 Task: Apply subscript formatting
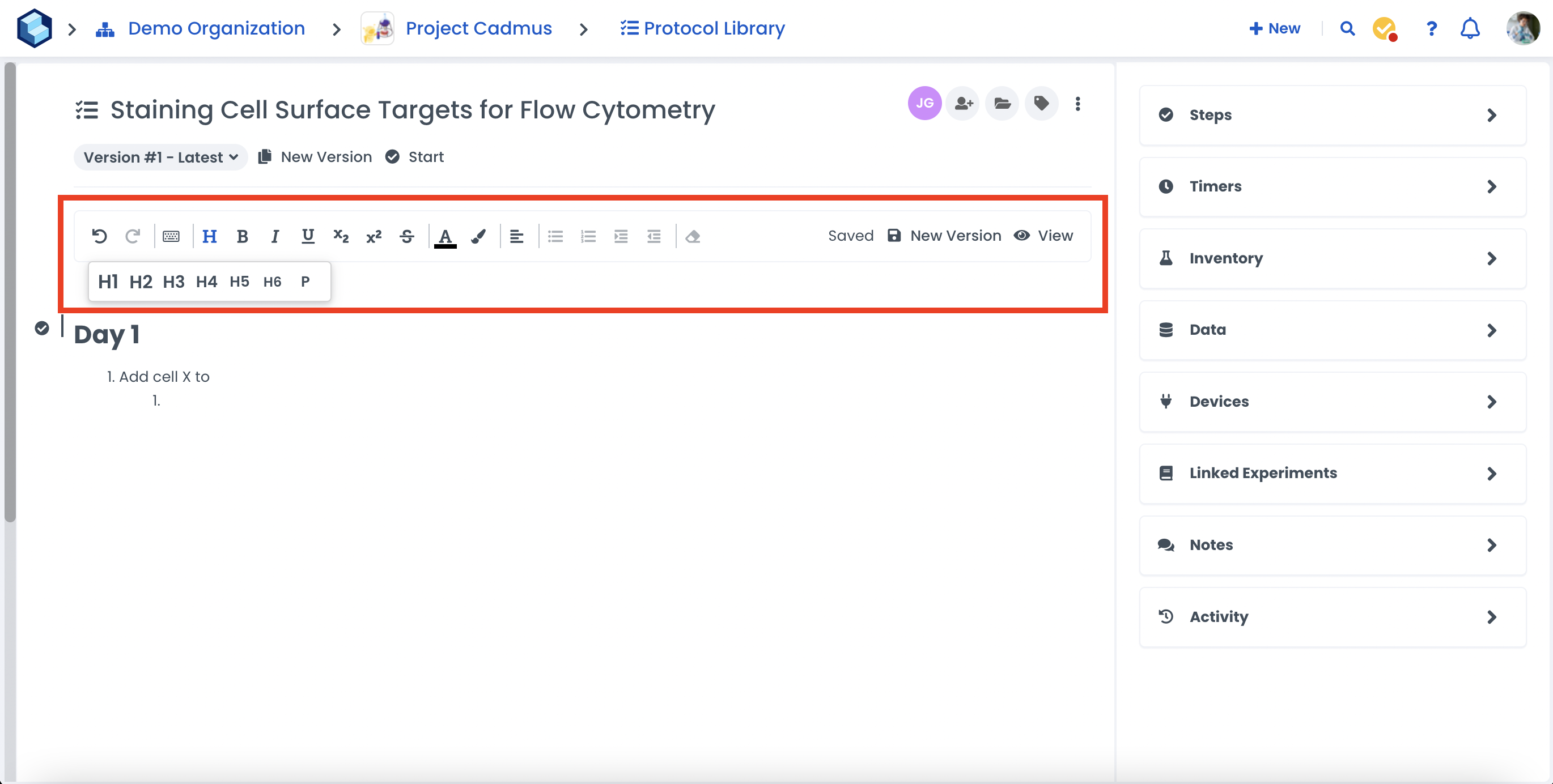[x=341, y=236]
